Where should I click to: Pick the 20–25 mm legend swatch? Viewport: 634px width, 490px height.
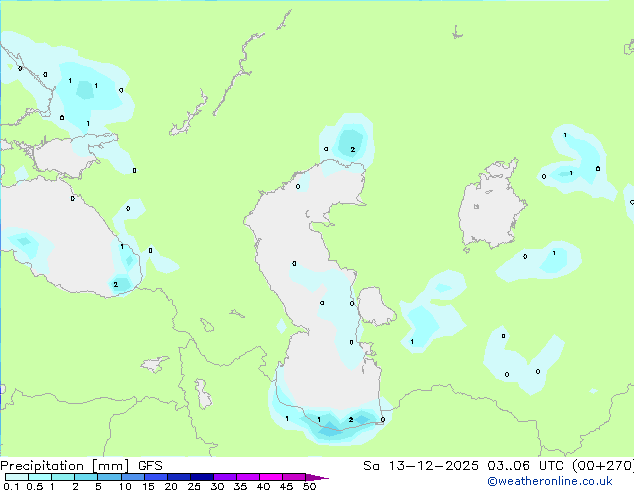click(x=179, y=477)
